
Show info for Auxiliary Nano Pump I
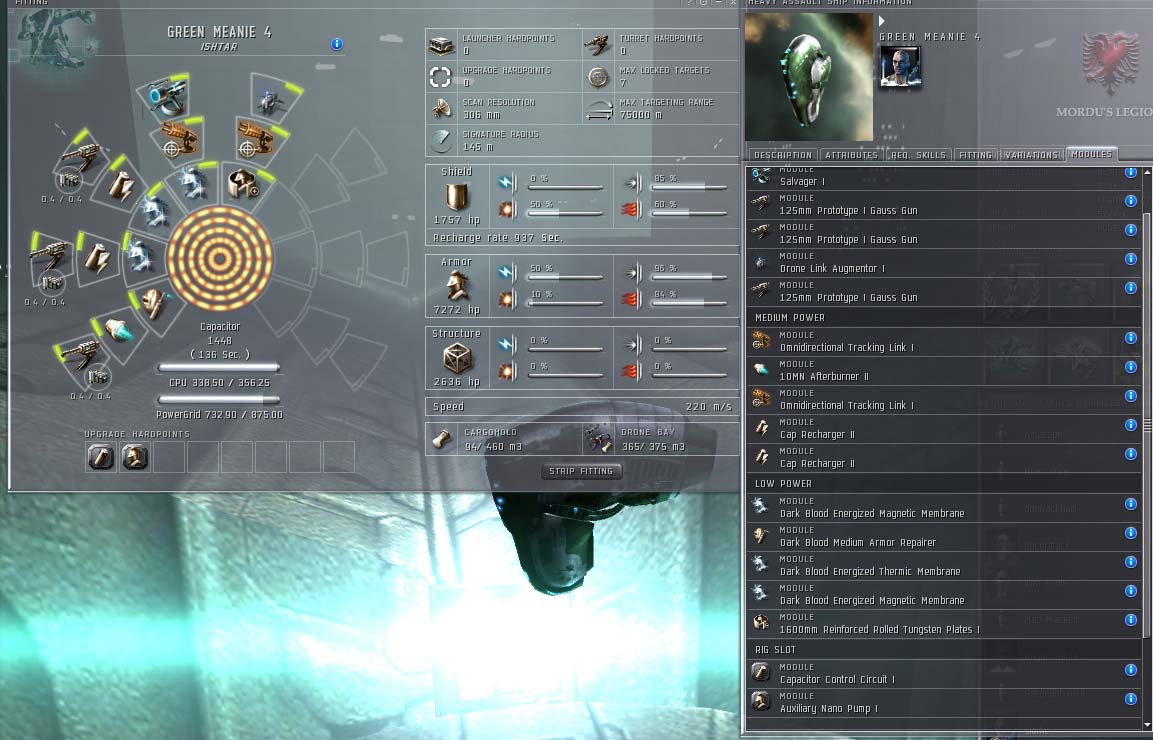[x=1131, y=699]
